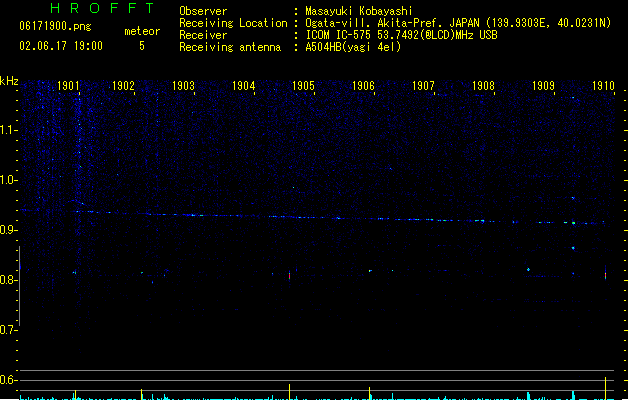Viewport: 629px width, 400px height.
Task: Select the filename 06171900.png
Action: [x=55, y=26]
